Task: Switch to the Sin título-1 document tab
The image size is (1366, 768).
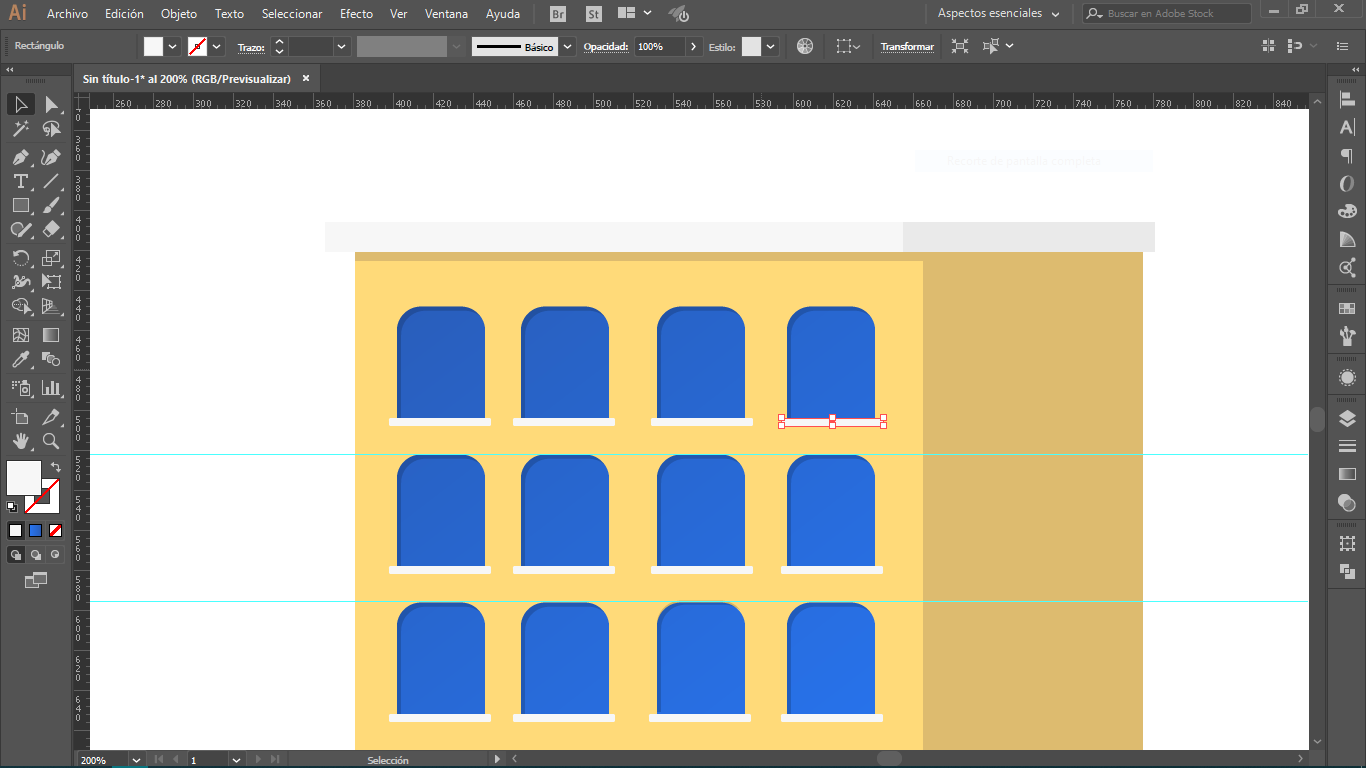Action: 186,79
